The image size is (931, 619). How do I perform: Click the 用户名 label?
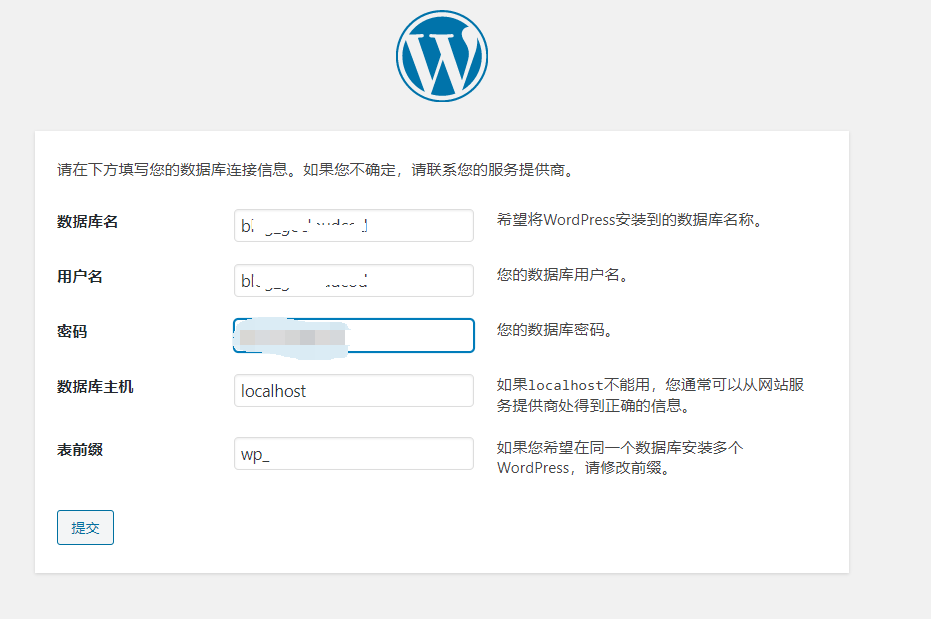pyautogui.click(x=80, y=277)
